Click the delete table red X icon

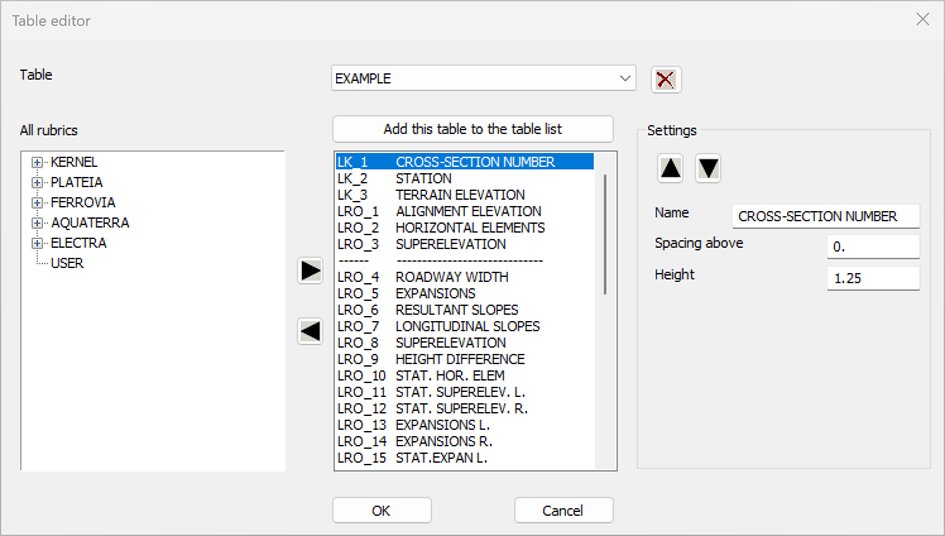pos(666,79)
